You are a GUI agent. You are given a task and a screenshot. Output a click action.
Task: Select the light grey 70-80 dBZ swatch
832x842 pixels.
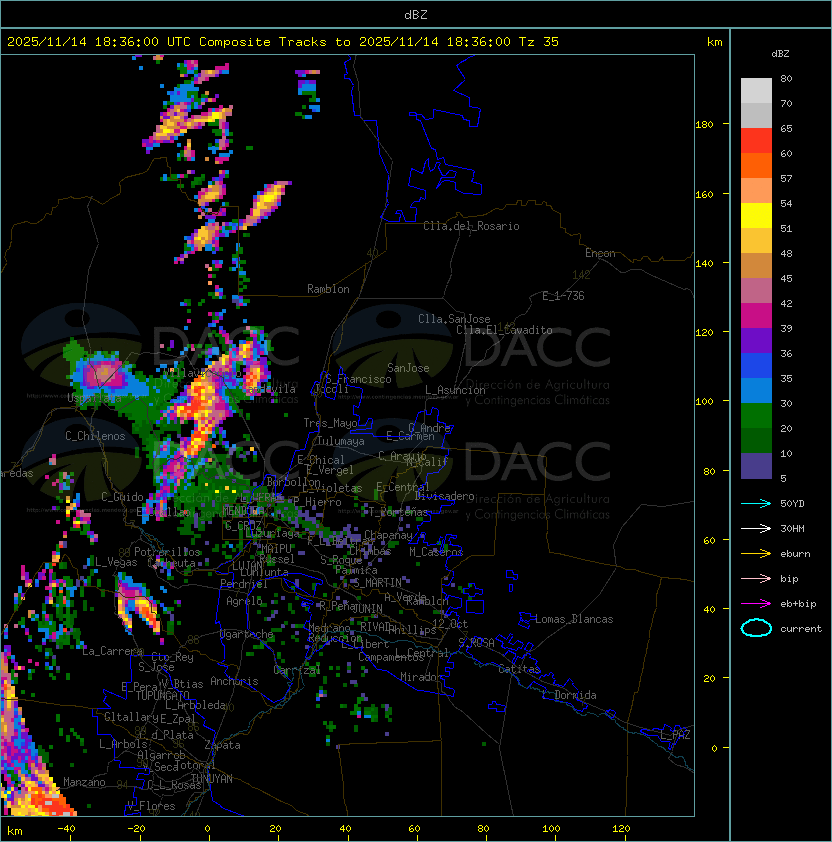756,91
